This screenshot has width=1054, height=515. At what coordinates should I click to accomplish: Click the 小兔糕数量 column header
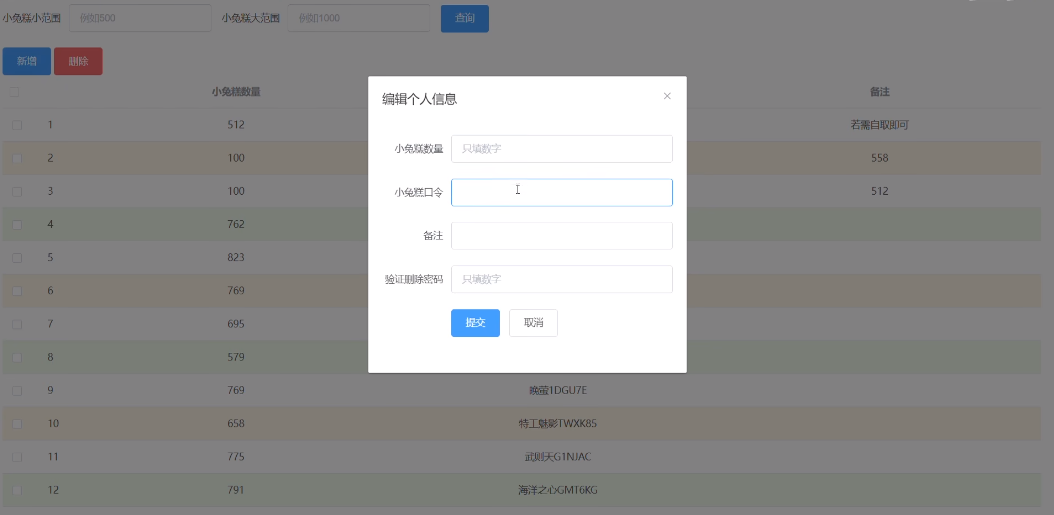tap(236, 92)
